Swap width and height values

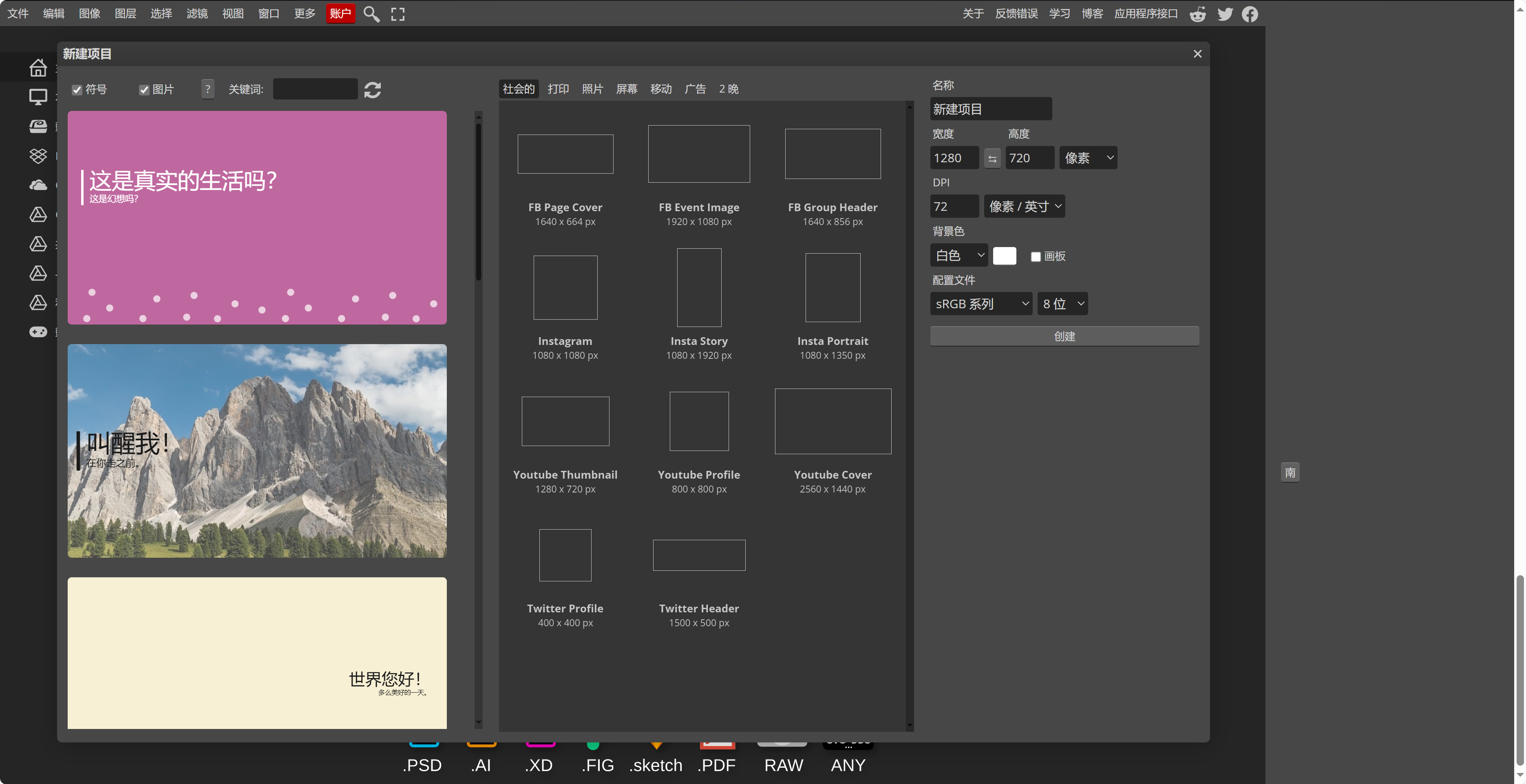992,158
